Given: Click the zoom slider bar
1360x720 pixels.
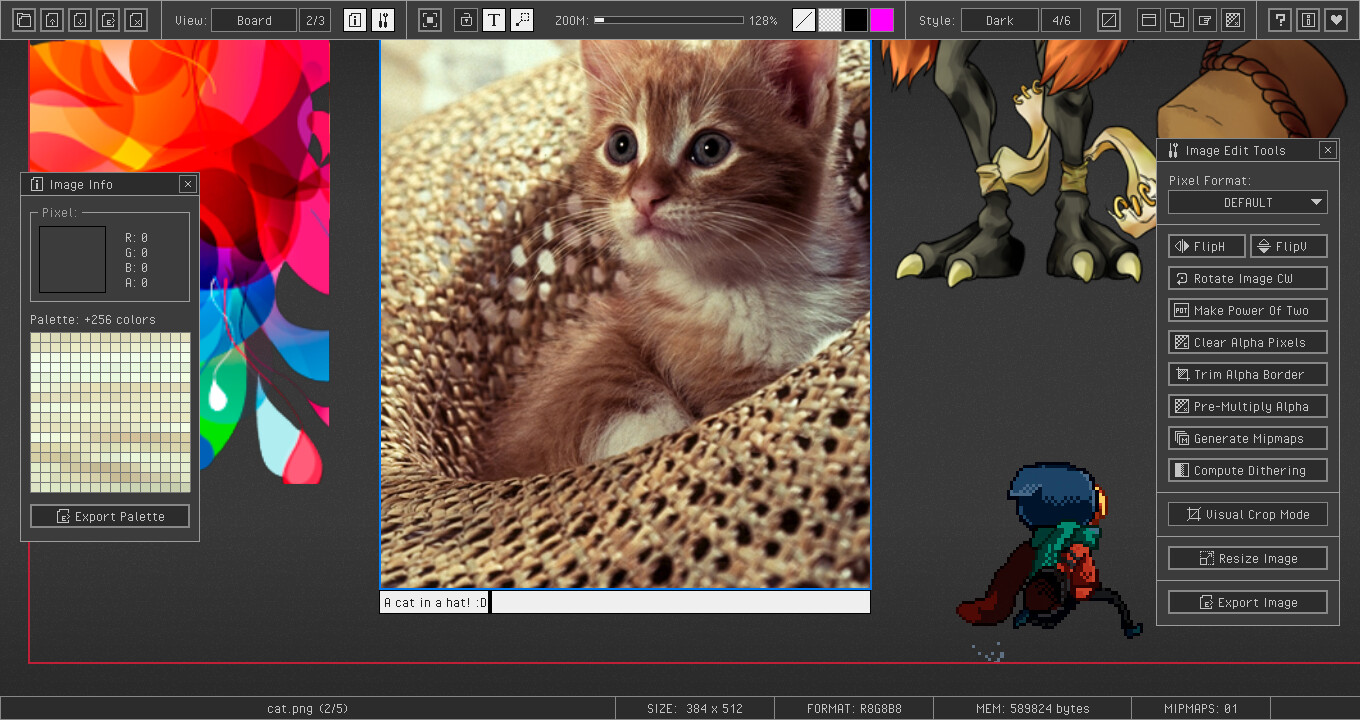Looking at the screenshot, I should point(669,20).
